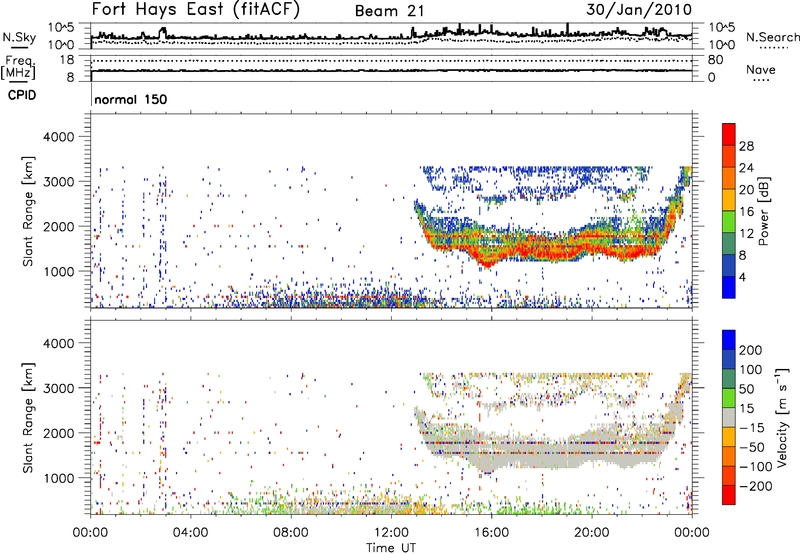Select the "CPID" row label

pyautogui.click(x=21, y=95)
